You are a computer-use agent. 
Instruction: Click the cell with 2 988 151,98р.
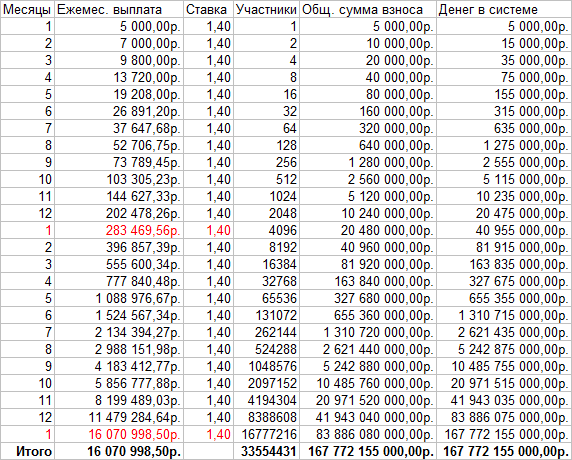119,349
